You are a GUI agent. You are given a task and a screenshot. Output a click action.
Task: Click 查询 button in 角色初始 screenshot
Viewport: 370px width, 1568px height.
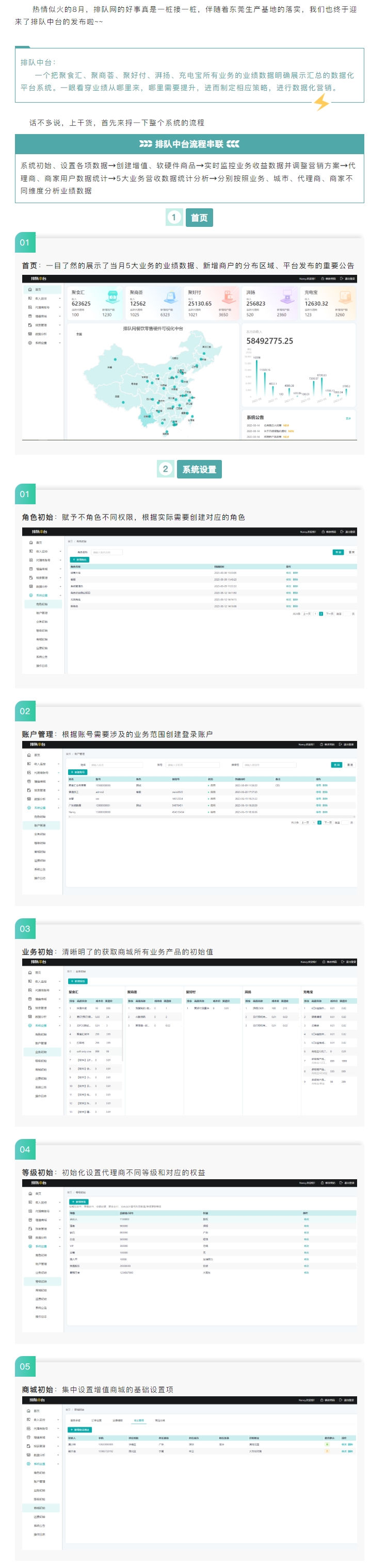pyautogui.click(x=339, y=552)
